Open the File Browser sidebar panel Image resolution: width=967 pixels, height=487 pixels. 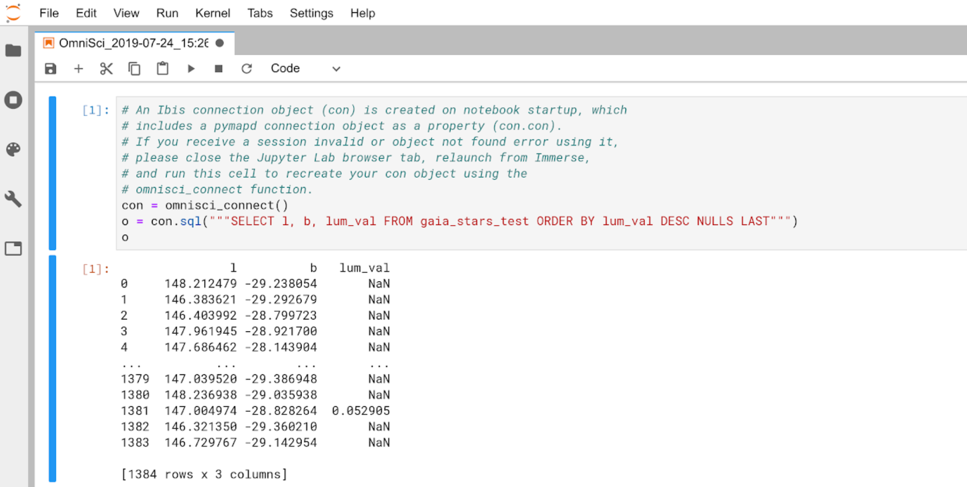pos(13,50)
